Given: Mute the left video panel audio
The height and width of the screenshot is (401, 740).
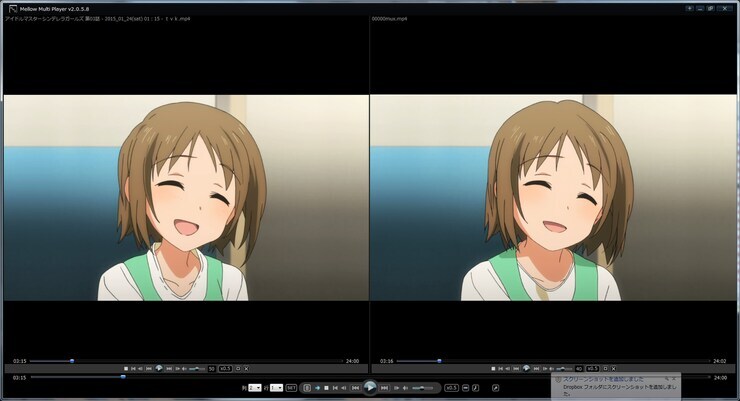Looking at the screenshot, I should tap(184, 368).
